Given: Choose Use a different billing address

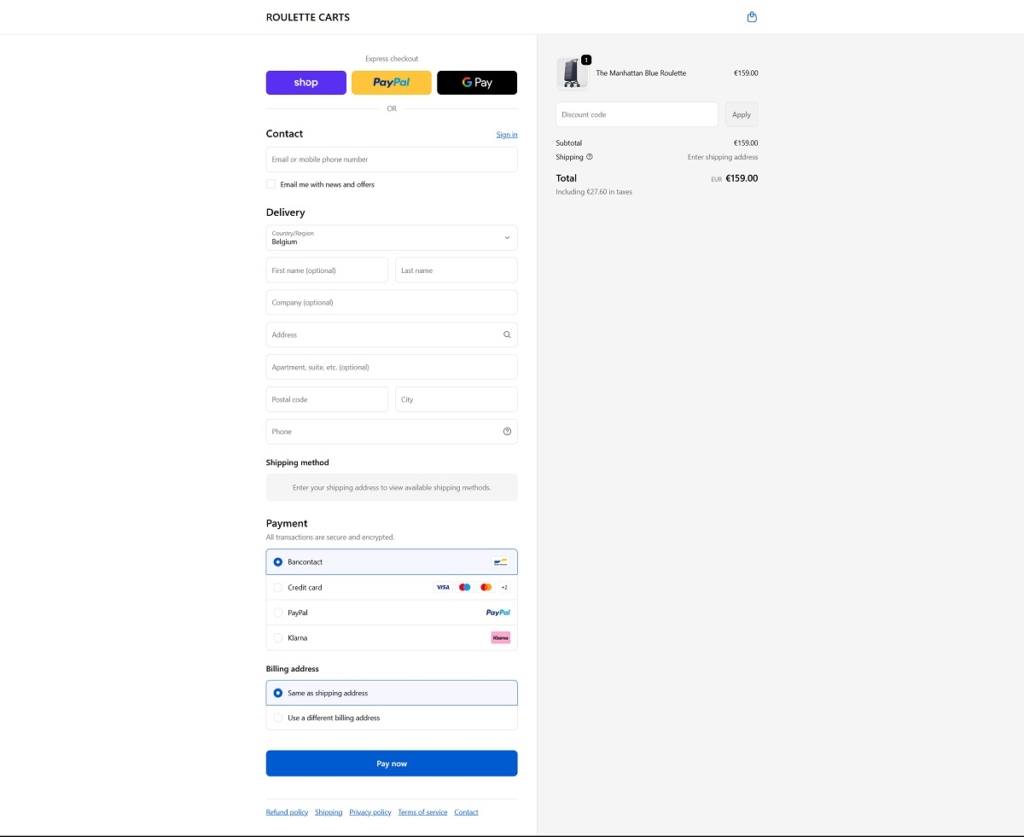Looking at the screenshot, I should click(x=278, y=718).
